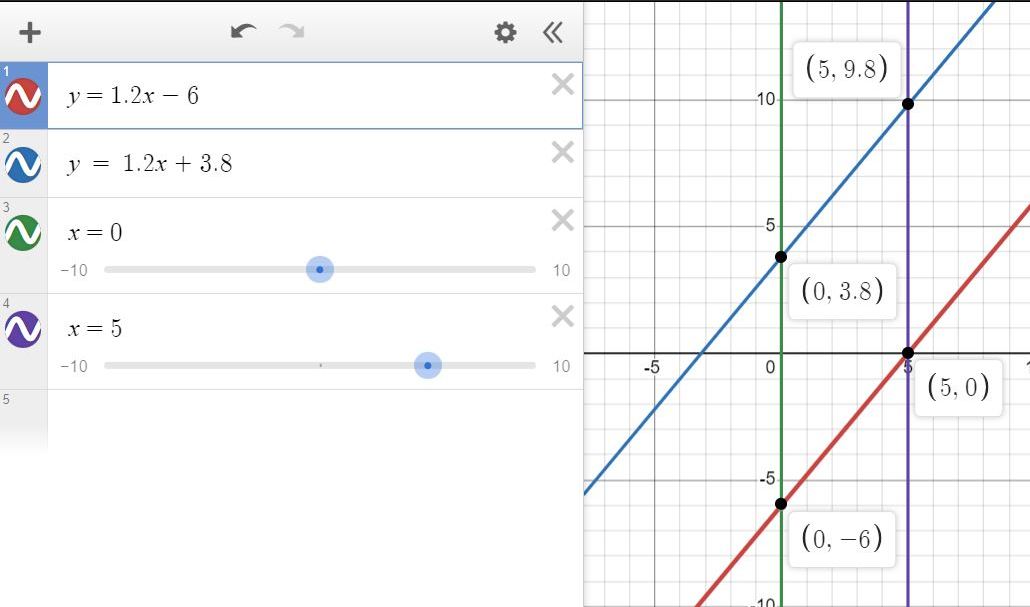Set lower limit −10 of x=5 slider
The image size is (1030, 607).
pyautogui.click(x=74, y=366)
